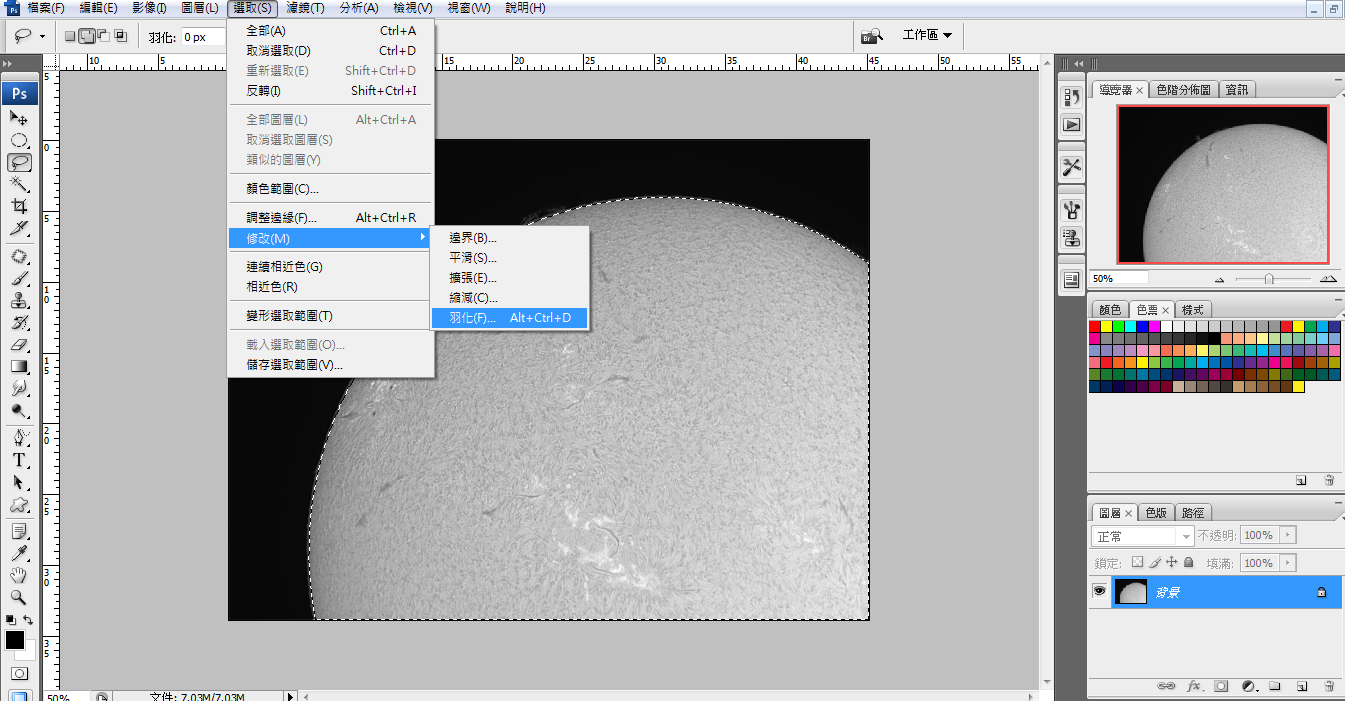Click the delete layer trash icon
The height and width of the screenshot is (701, 1345).
point(1328,687)
